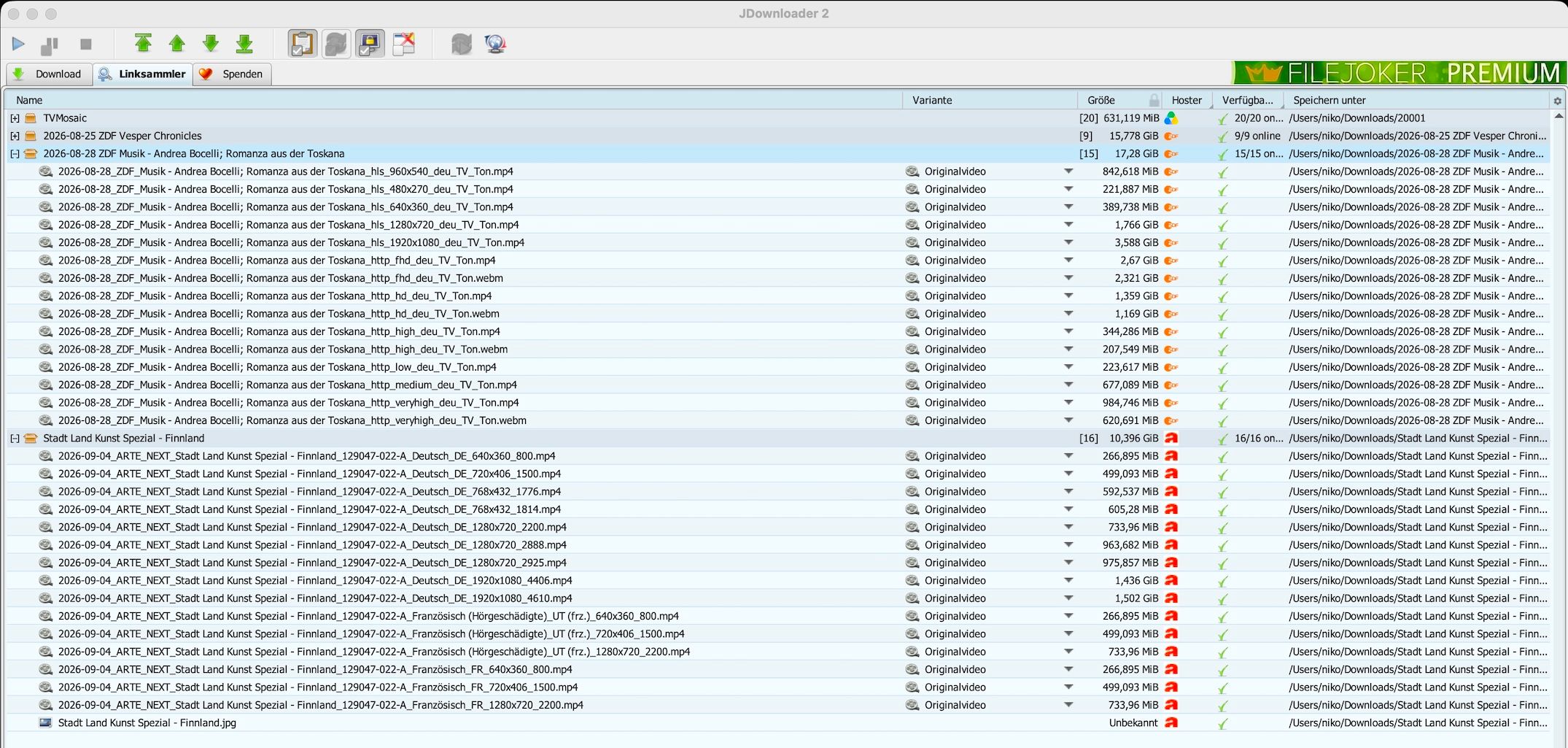
Task: Move selected entry down one position
Action: click(x=211, y=44)
